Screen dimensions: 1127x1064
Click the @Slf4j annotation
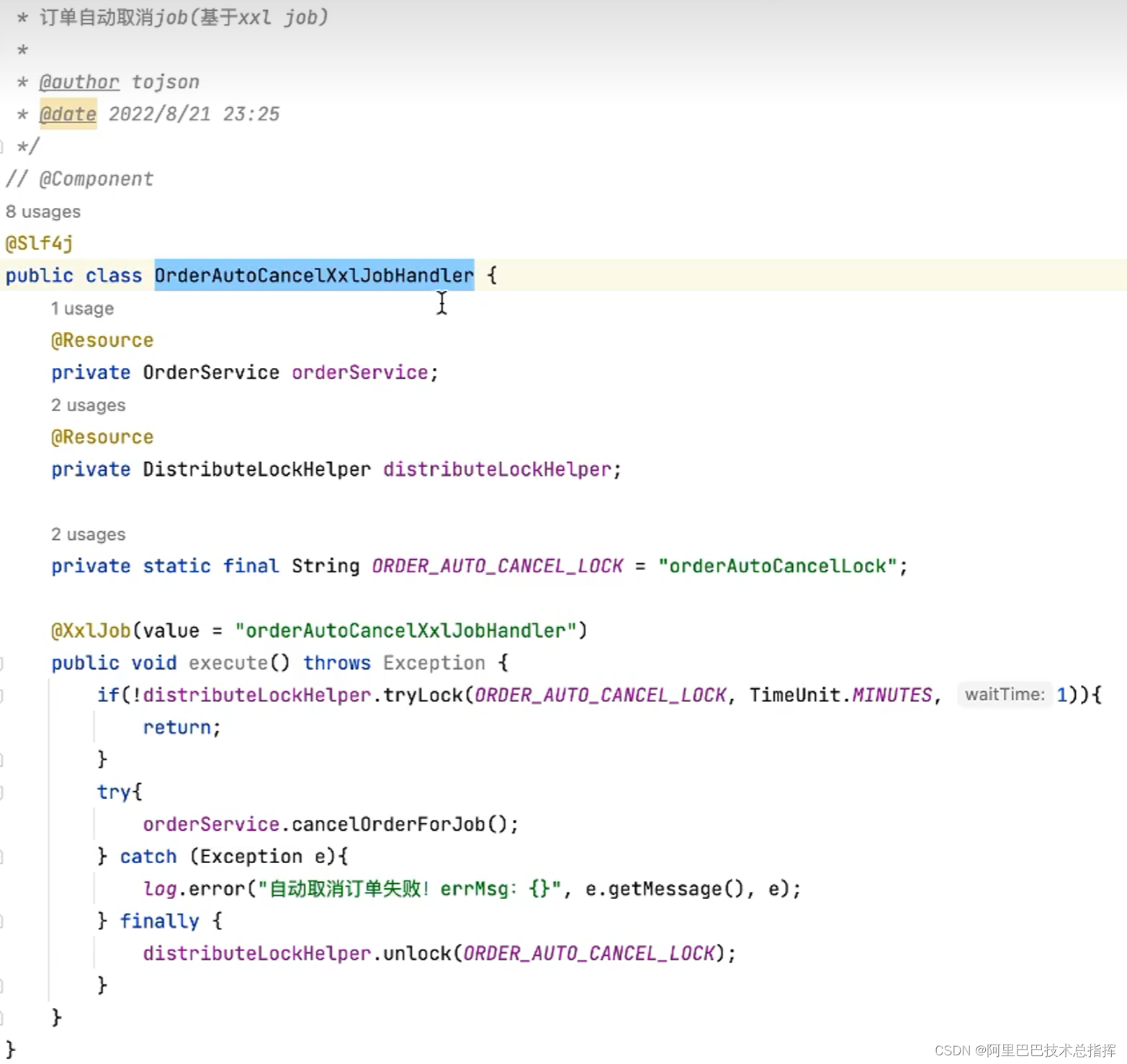39,243
